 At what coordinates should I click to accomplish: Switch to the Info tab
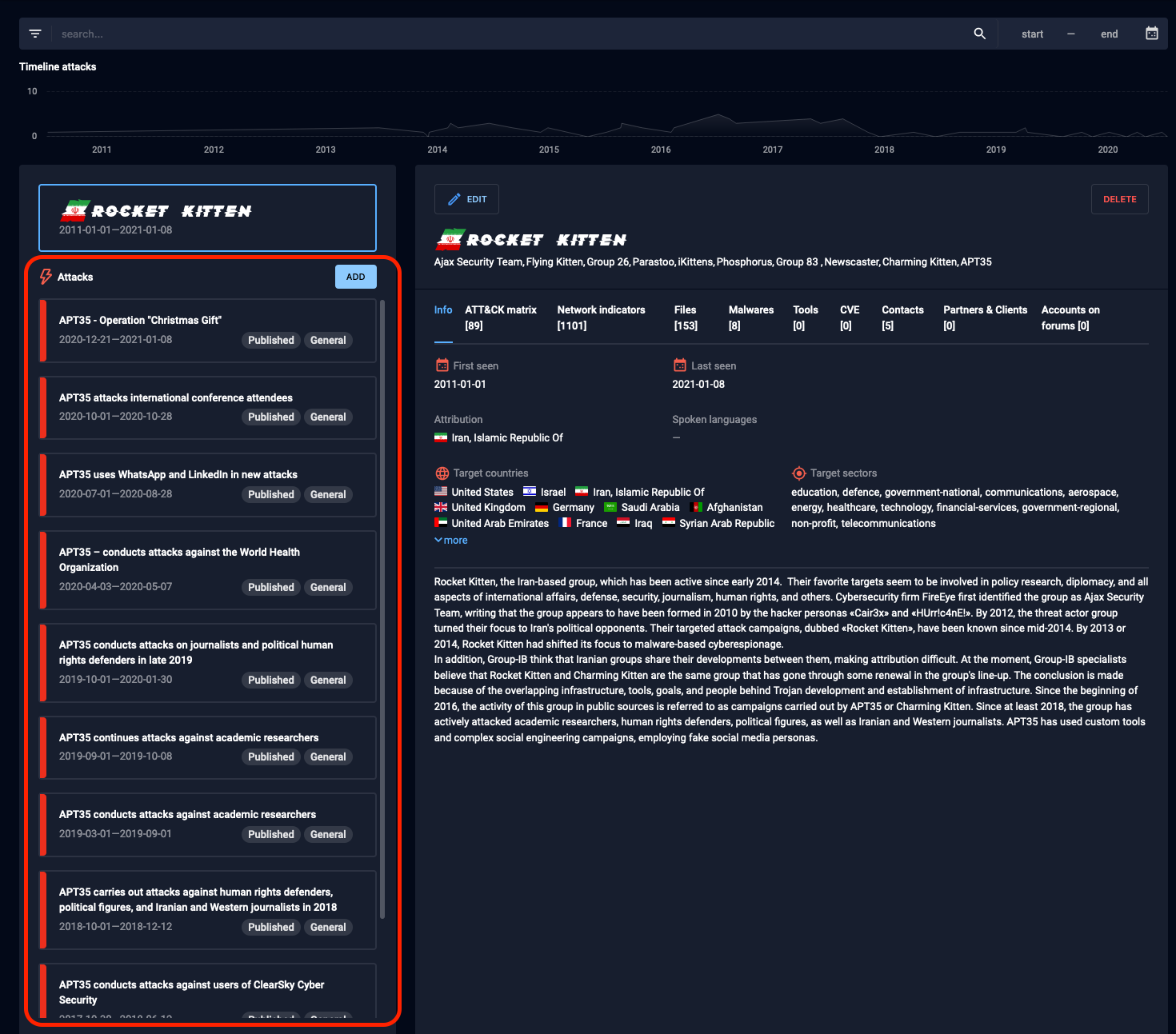(x=443, y=310)
